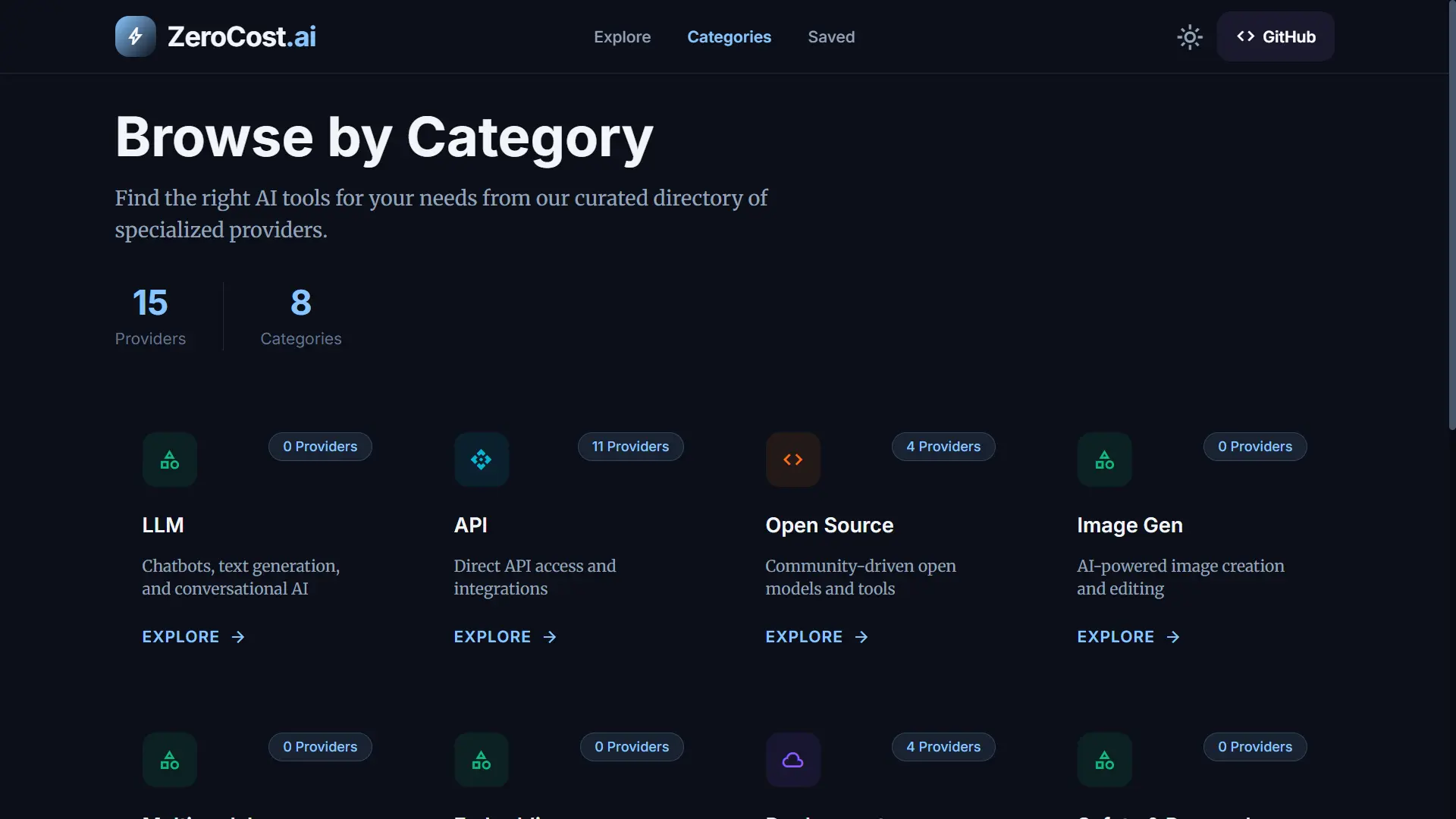The height and width of the screenshot is (819, 1456).
Task: Toggle the light/dark theme sun icon
Action: pos(1190,36)
